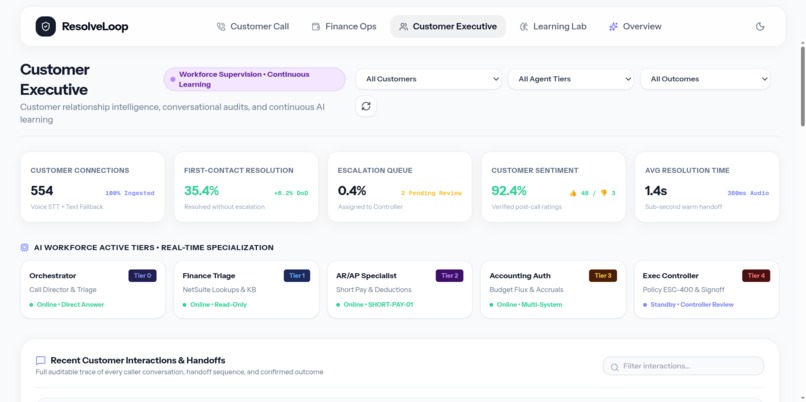The width and height of the screenshot is (806, 402).
Task: Expand the All Outcomes dropdown
Action: click(x=705, y=79)
